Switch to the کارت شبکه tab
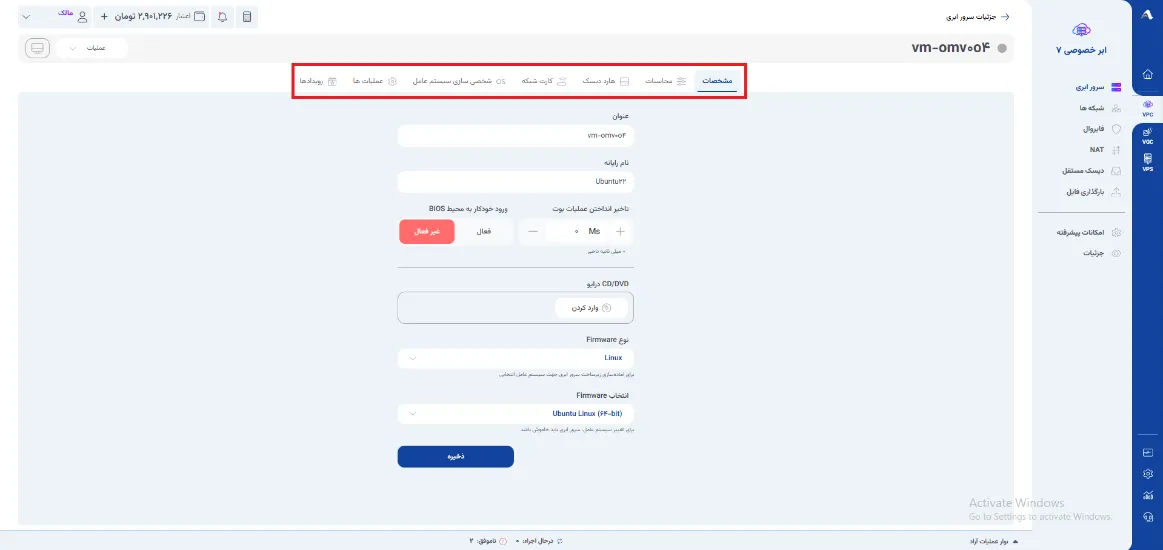 point(544,81)
